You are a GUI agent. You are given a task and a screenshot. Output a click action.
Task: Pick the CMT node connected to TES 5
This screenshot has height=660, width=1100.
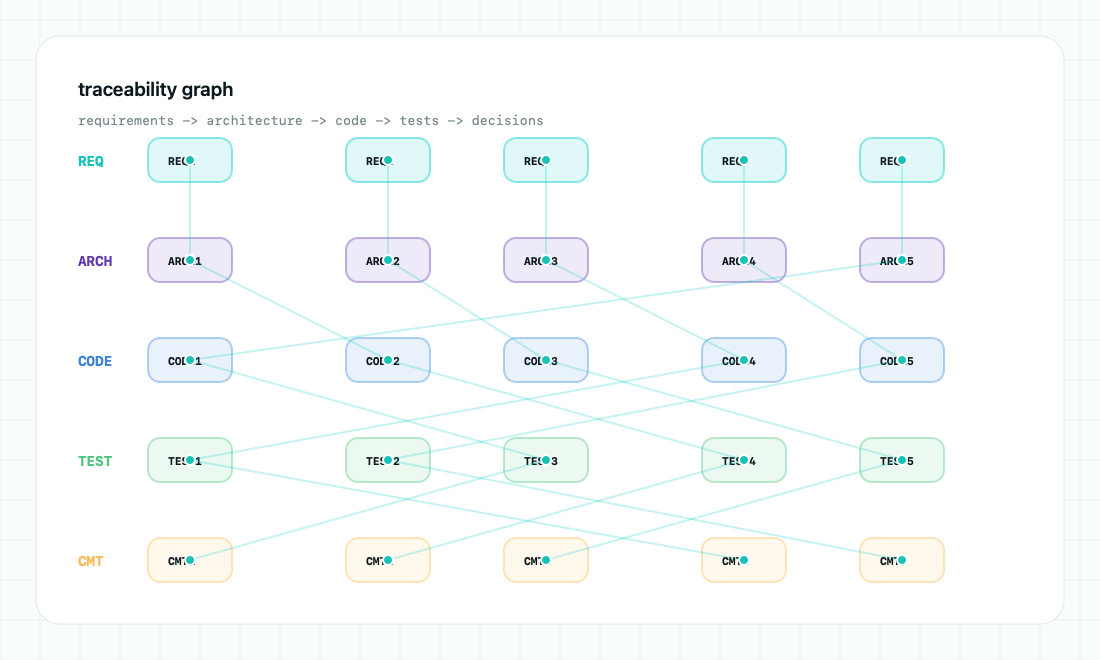point(546,560)
